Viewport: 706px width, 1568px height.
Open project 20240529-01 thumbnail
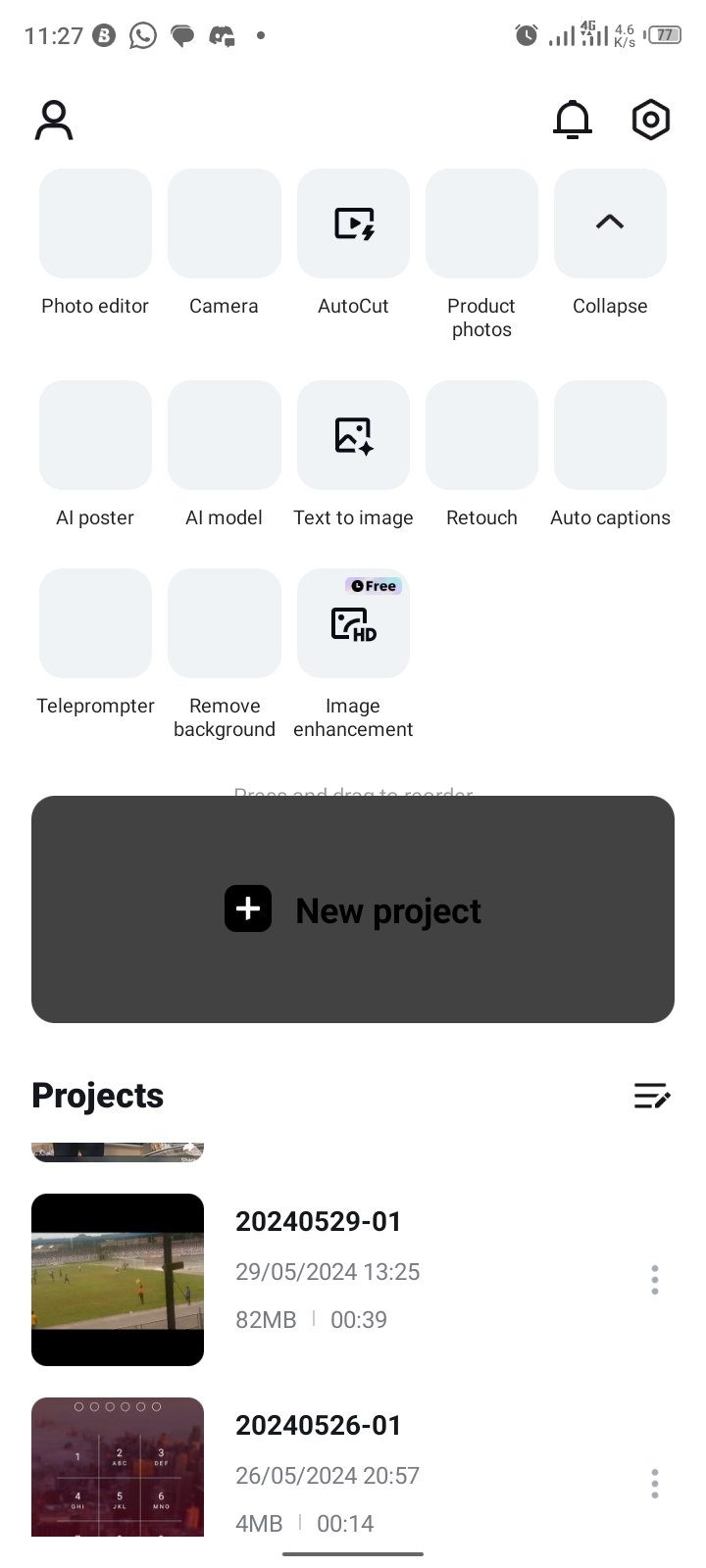(118, 1280)
